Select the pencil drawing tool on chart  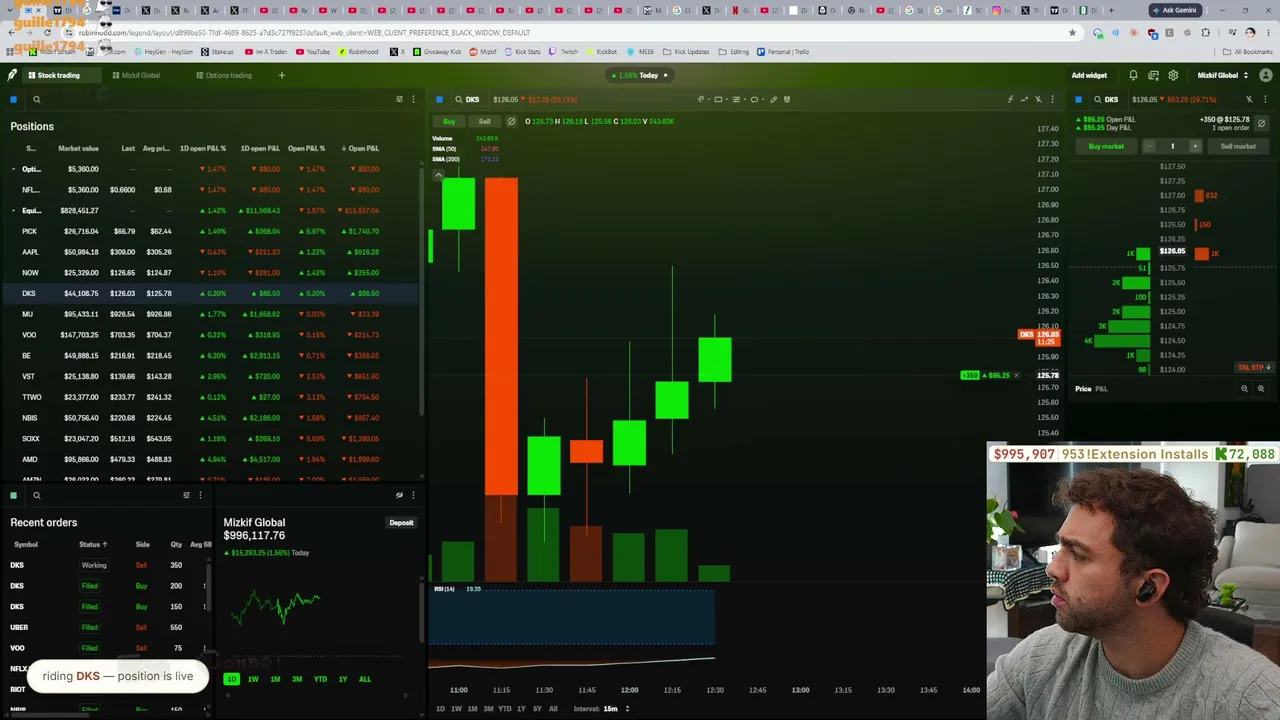[773, 100]
